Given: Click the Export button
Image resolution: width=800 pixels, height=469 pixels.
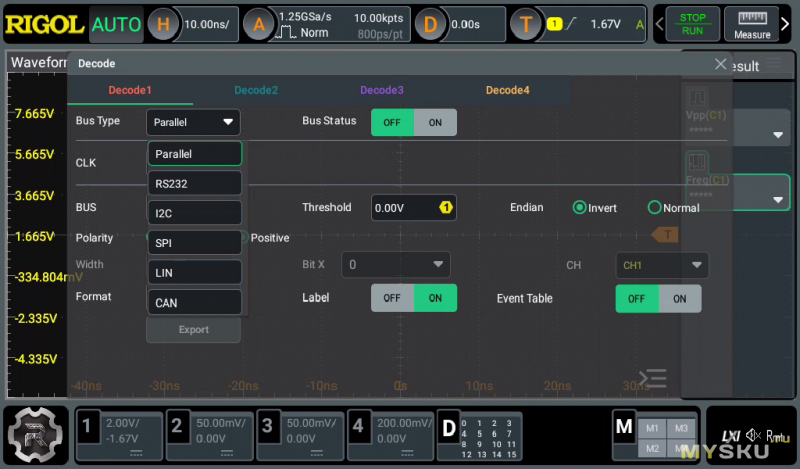Looking at the screenshot, I should 193,330.
